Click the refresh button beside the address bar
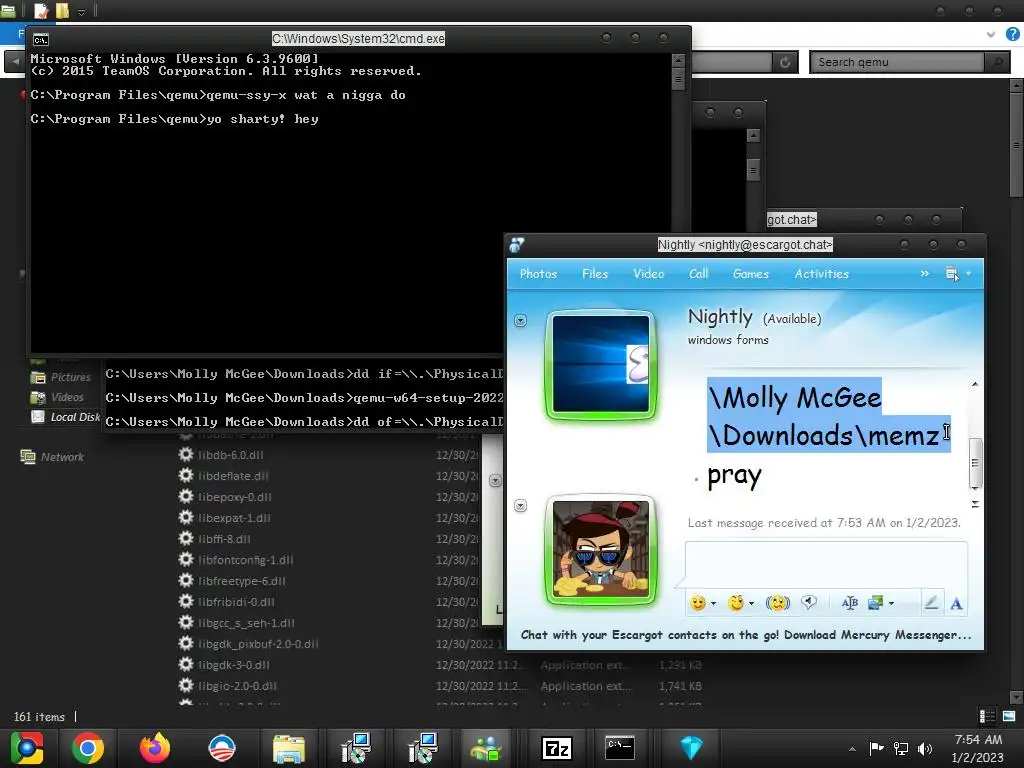The height and width of the screenshot is (768, 1024). (x=785, y=62)
